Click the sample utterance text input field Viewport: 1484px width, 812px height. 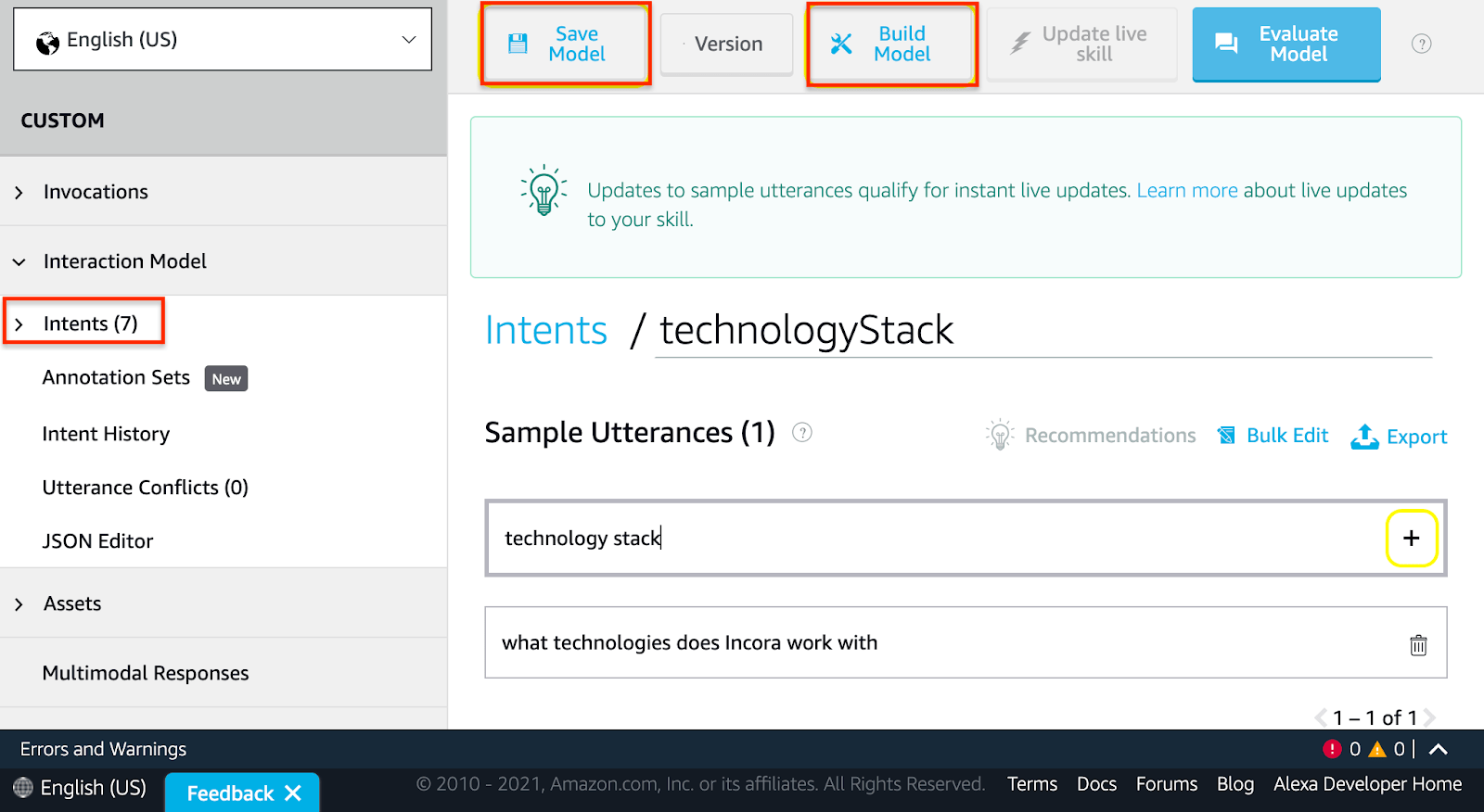(927, 539)
